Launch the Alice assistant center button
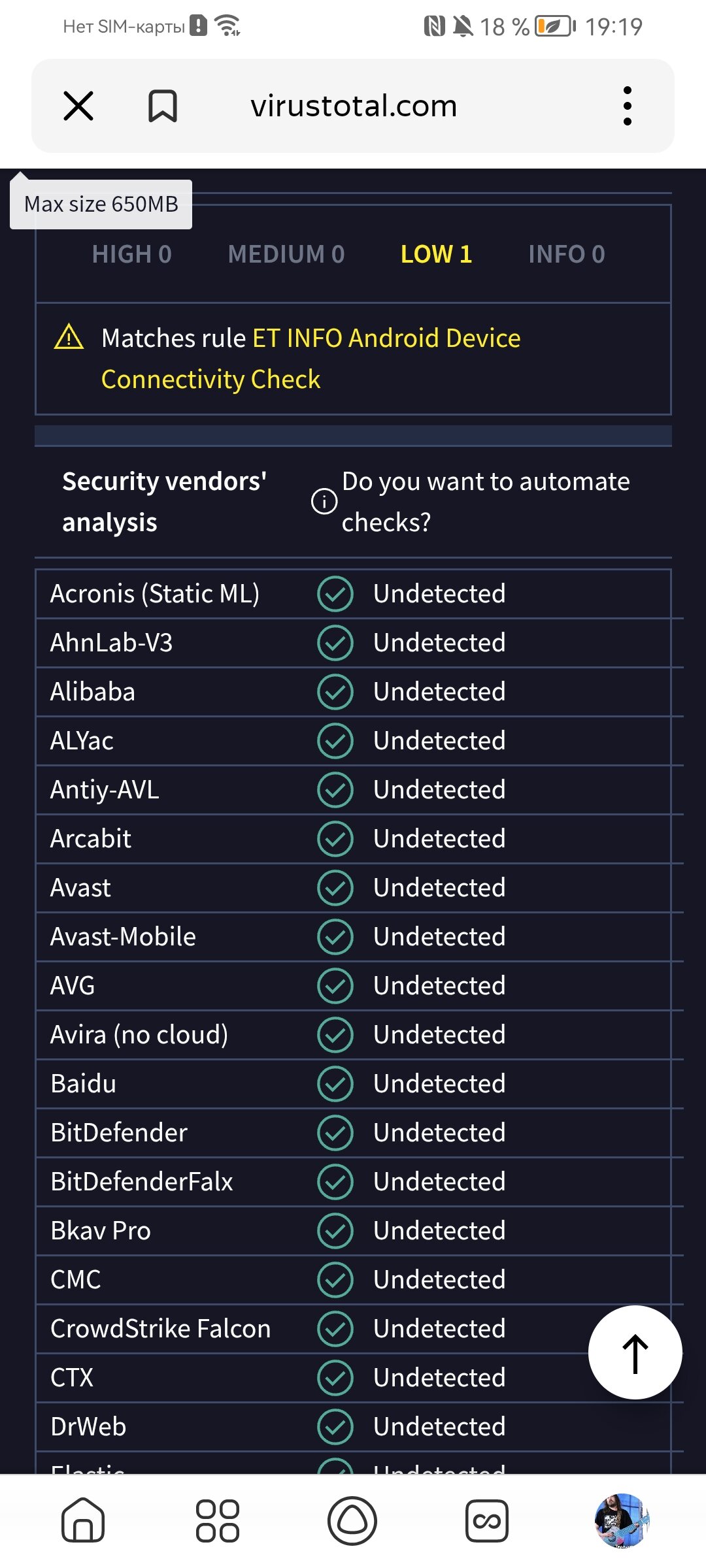706x1568 pixels. [x=352, y=1521]
